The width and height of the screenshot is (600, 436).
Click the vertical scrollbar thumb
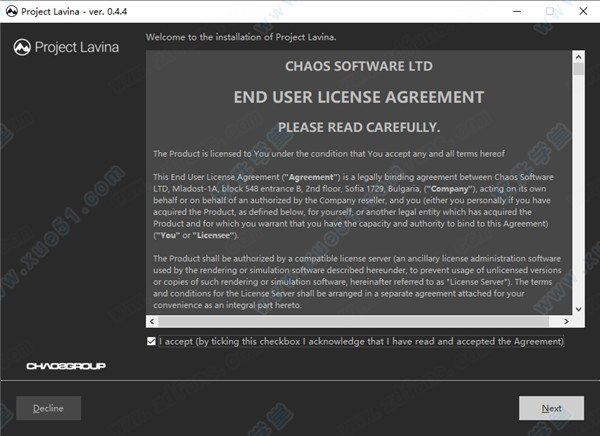click(579, 69)
